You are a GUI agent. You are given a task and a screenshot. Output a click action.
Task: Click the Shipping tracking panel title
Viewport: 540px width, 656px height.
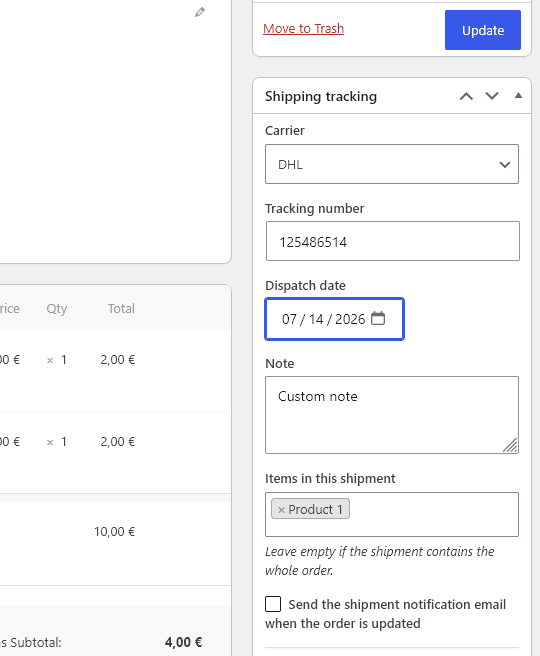click(x=321, y=97)
